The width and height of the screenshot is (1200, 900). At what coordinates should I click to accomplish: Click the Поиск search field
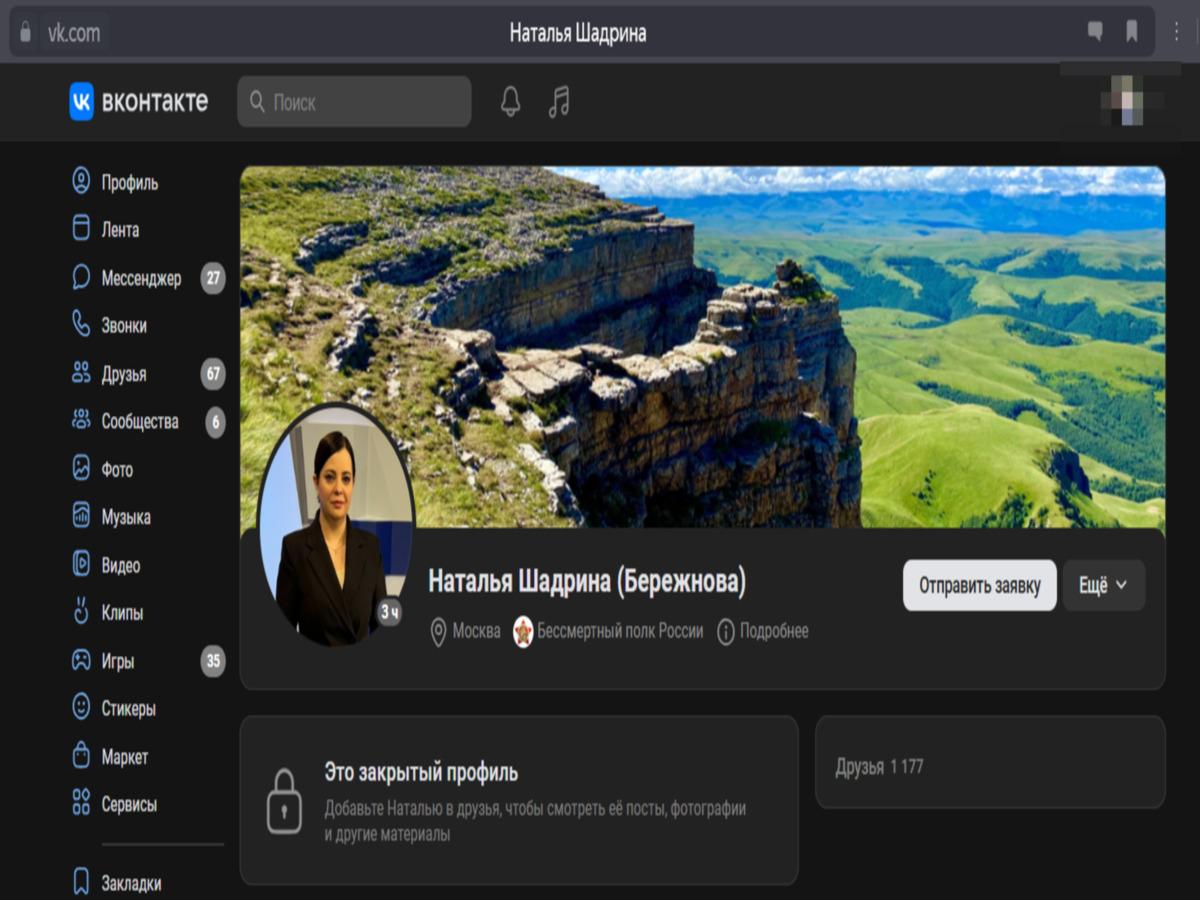pos(354,101)
